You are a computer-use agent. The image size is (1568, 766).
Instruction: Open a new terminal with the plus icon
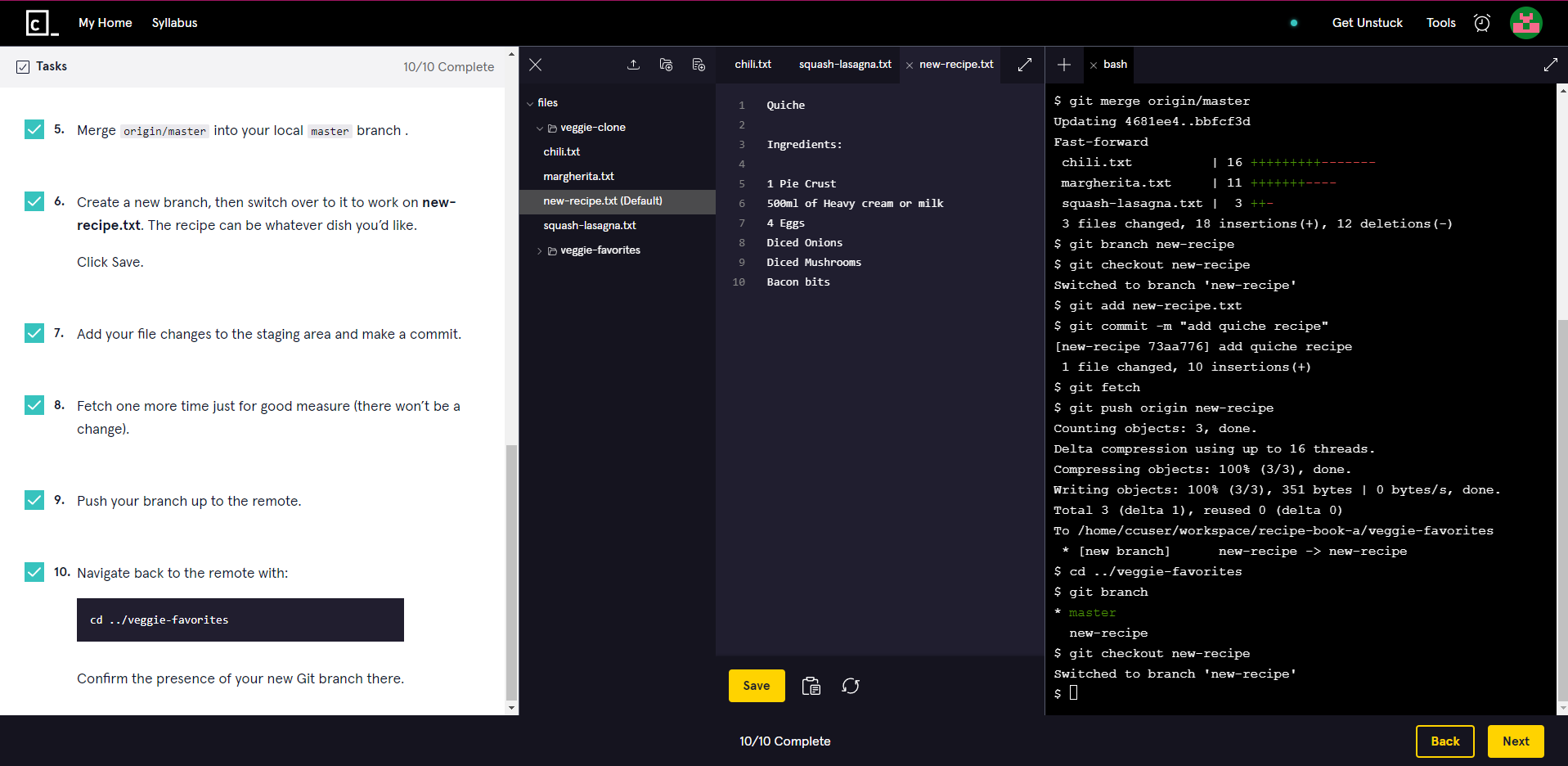click(1064, 65)
